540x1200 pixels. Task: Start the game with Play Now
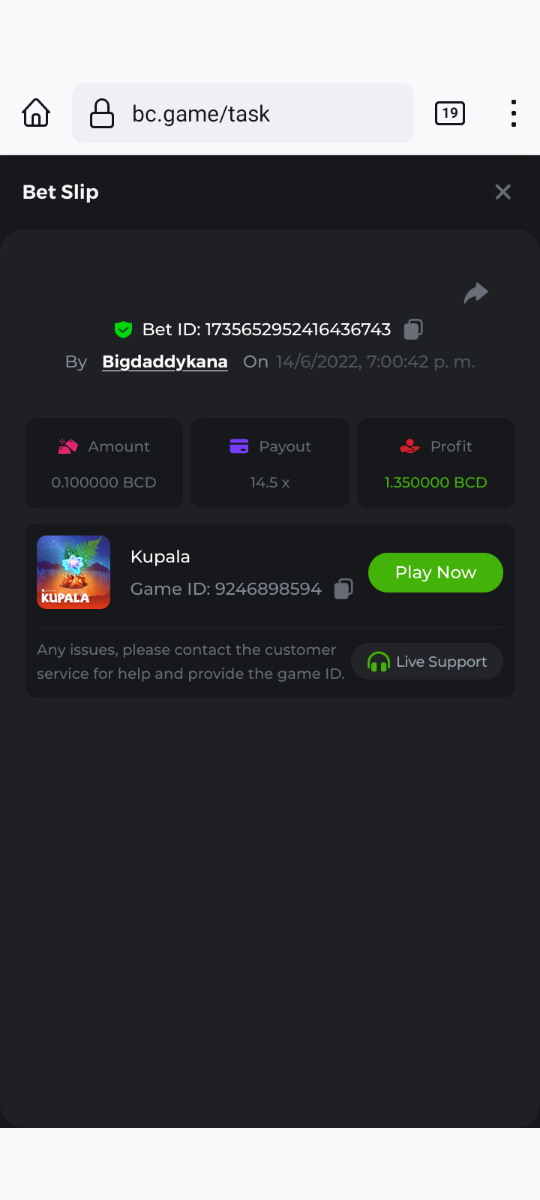(x=435, y=572)
